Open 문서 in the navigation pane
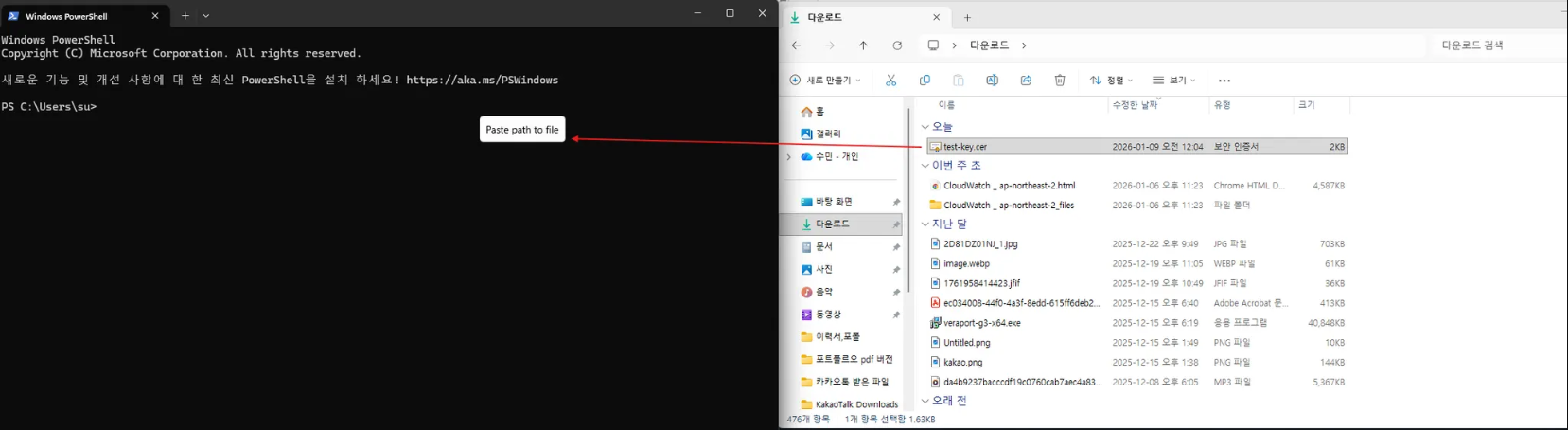This screenshot has width=1568, height=430. (x=817, y=247)
